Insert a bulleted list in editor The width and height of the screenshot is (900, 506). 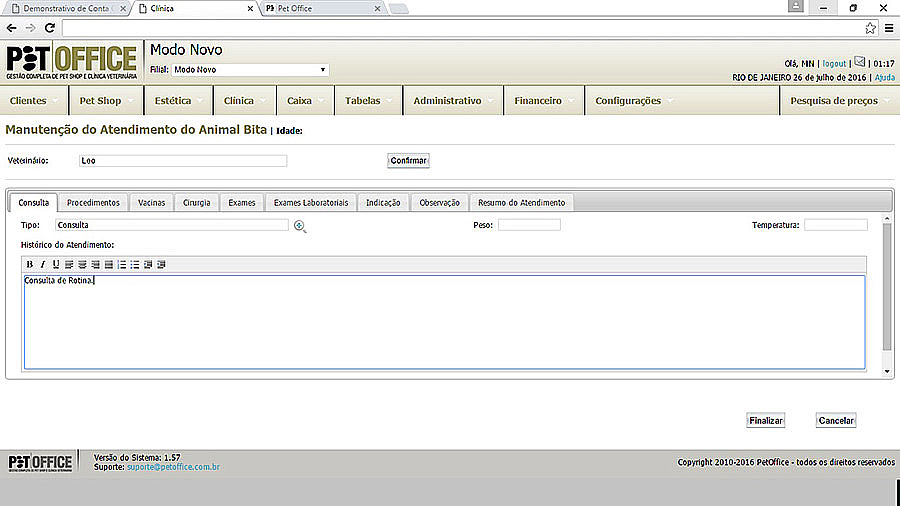[x=135, y=264]
